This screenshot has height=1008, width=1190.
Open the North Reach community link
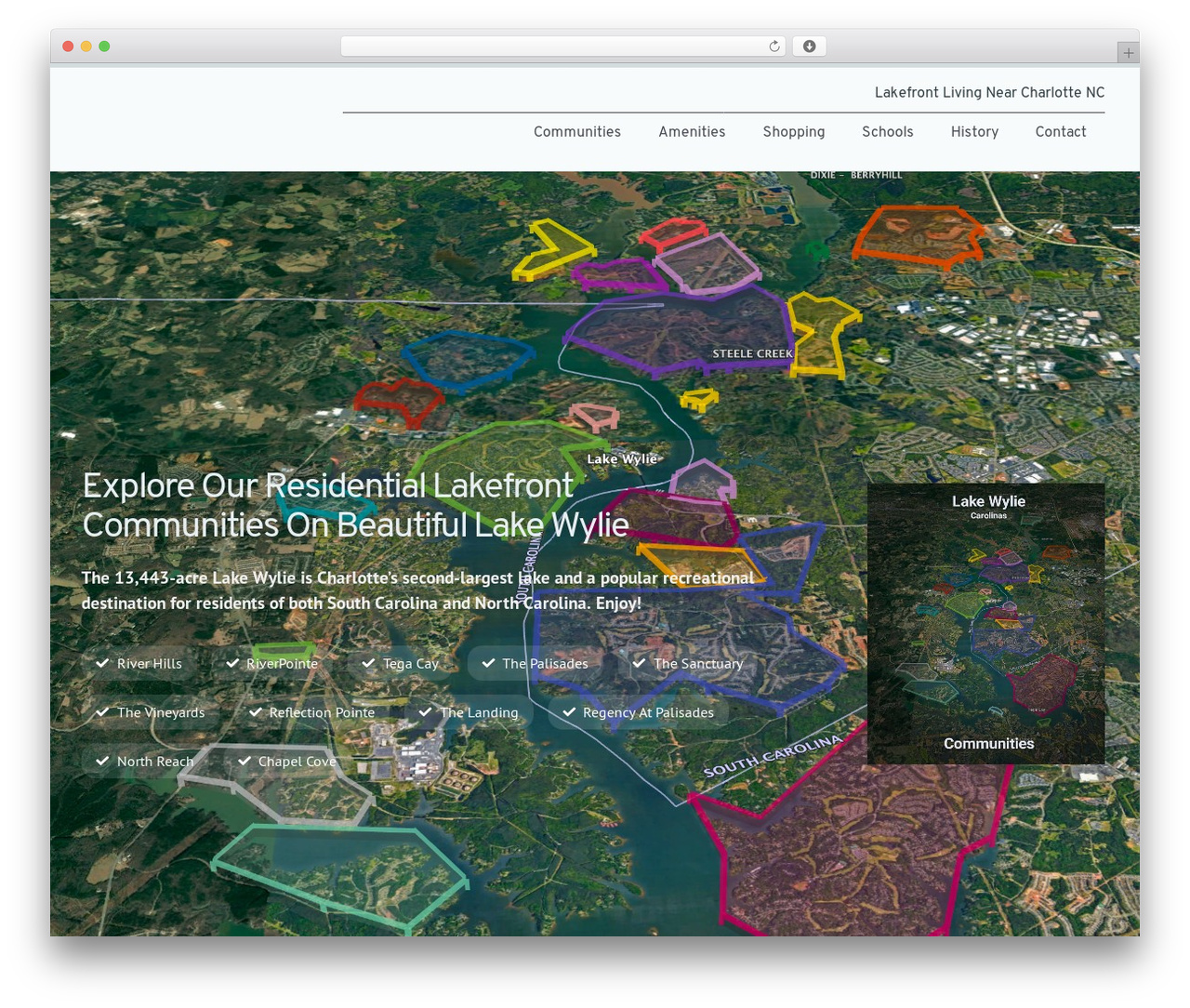tap(144, 762)
